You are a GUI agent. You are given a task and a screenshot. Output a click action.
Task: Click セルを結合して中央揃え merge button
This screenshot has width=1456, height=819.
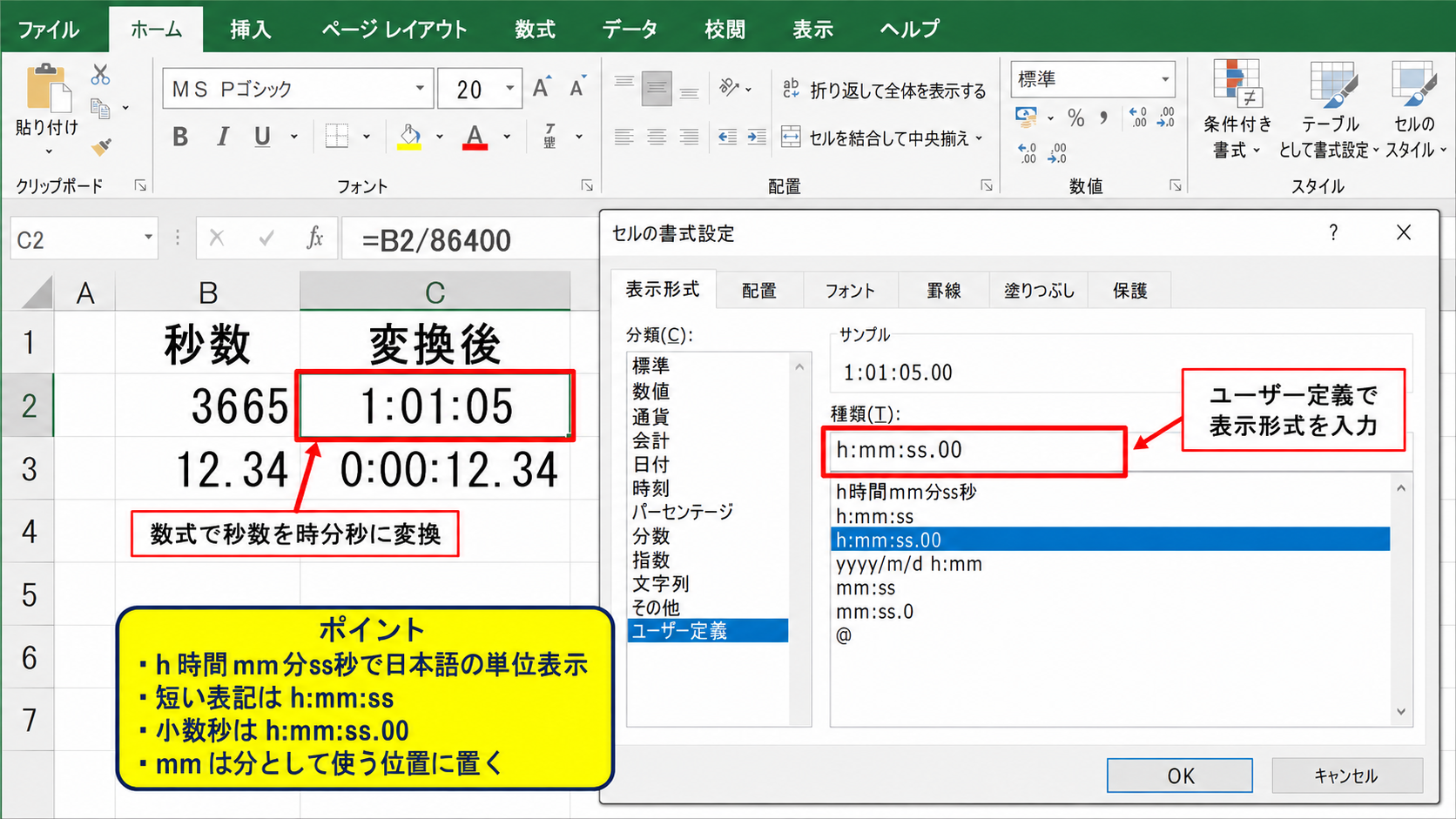pyautogui.click(x=875, y=138)
